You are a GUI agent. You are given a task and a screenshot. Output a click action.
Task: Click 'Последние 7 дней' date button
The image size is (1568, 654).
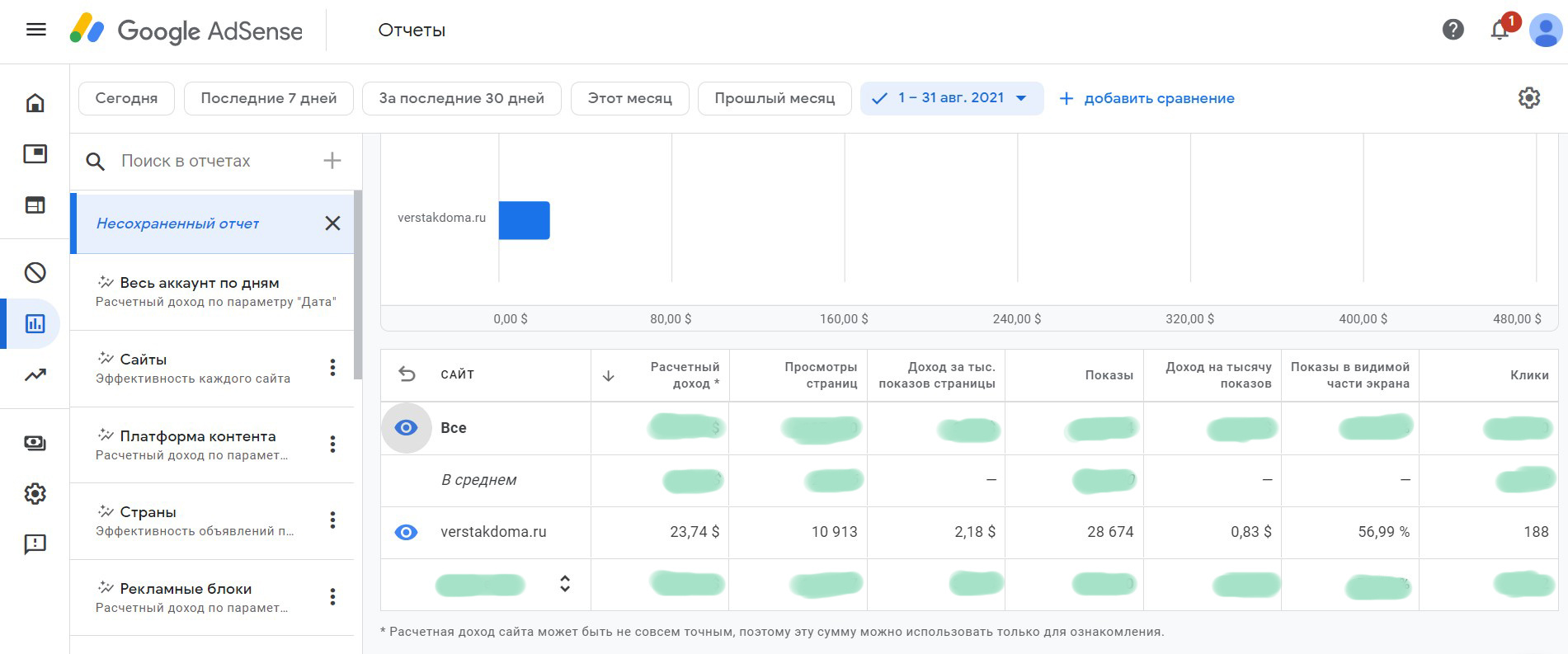click(268, 98)
